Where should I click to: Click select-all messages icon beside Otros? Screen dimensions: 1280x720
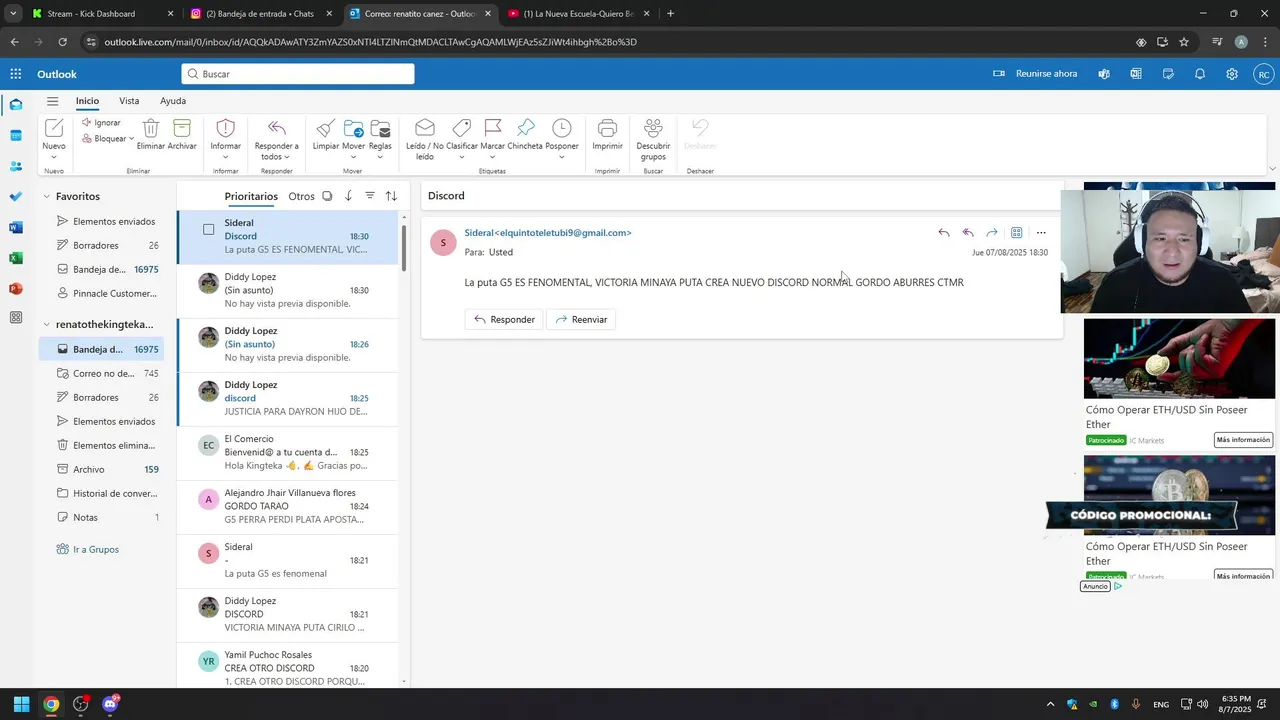click(327, 196)
